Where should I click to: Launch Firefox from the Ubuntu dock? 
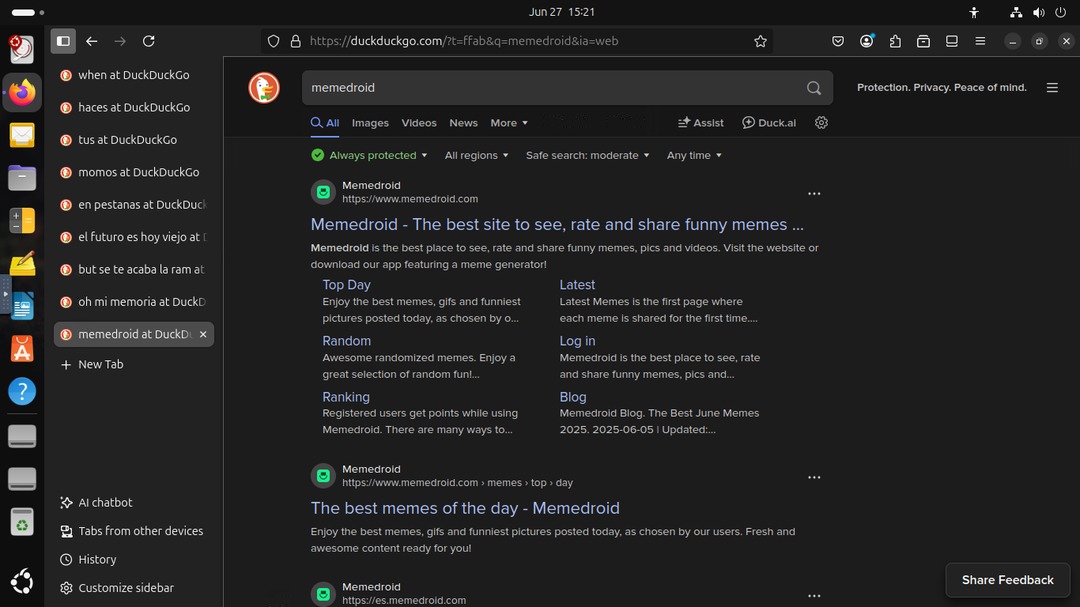click(22, 92)
